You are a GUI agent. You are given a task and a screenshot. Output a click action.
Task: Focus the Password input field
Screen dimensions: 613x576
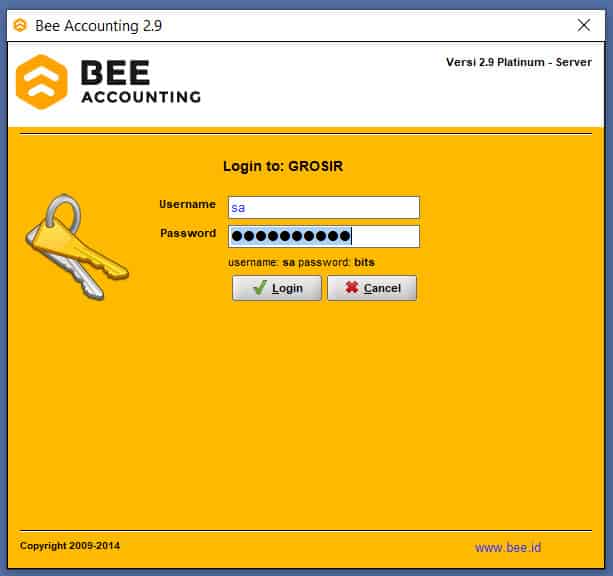pyautogui.click(x=324, y=236)
